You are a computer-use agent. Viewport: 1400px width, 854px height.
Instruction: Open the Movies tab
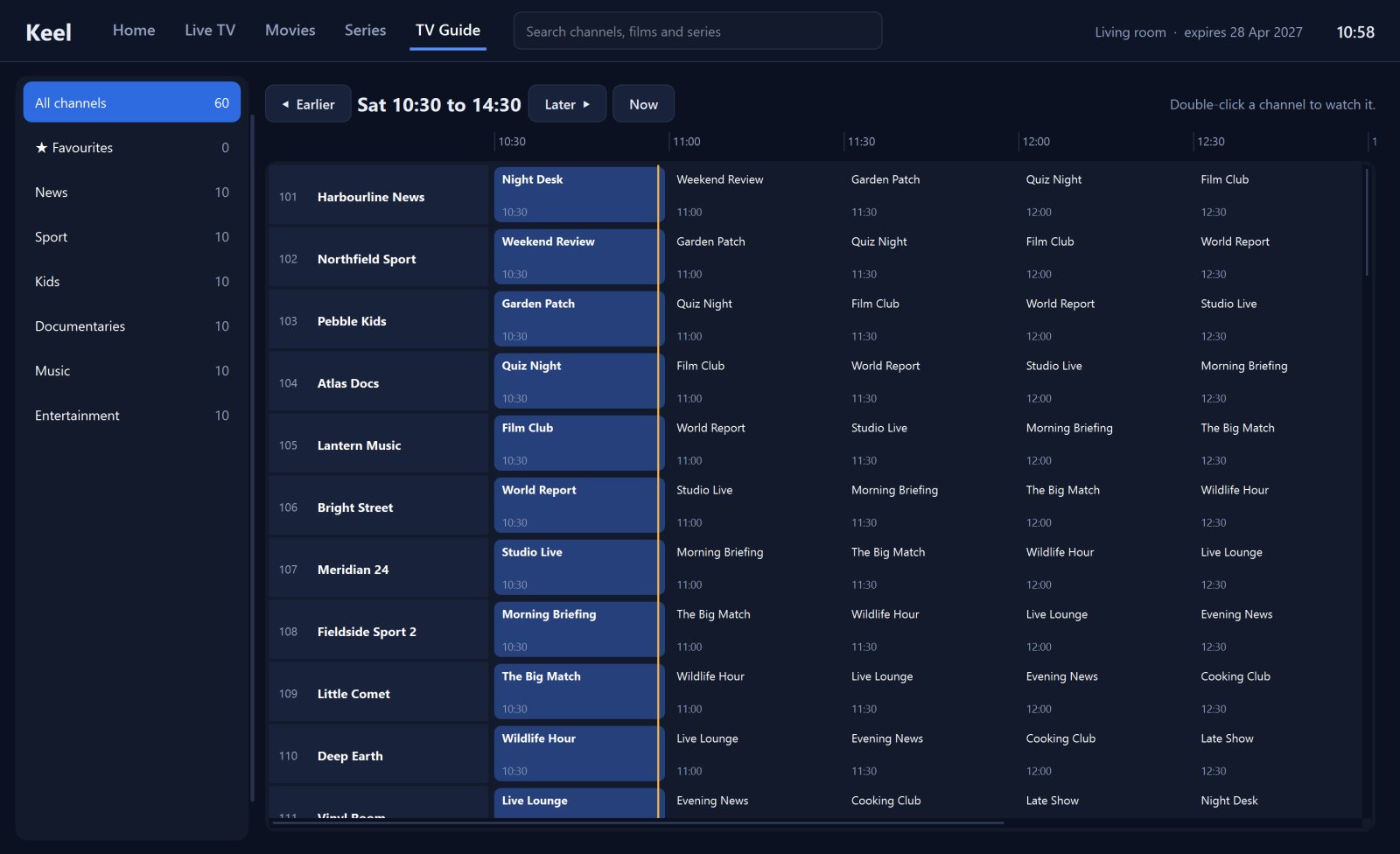290,31
